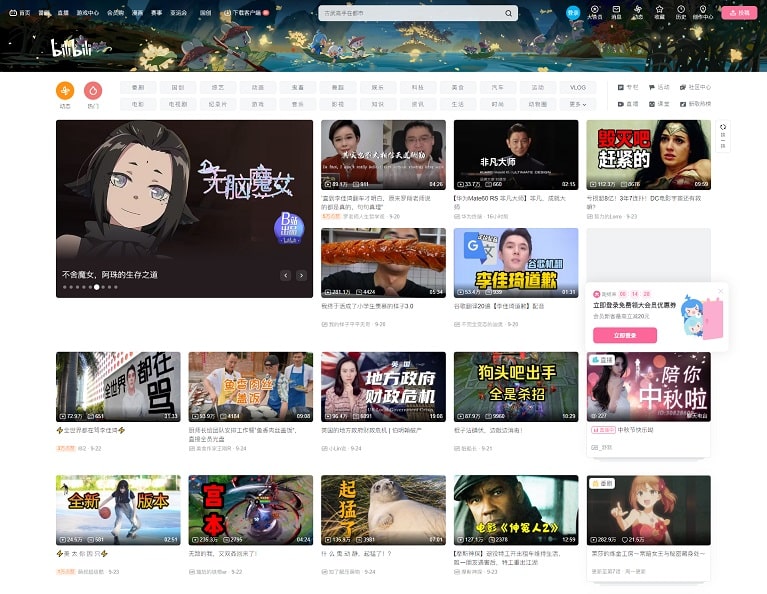Open 课堂 icon link
The width and height of the screenshot is (767, 594).
coord(659,104)
